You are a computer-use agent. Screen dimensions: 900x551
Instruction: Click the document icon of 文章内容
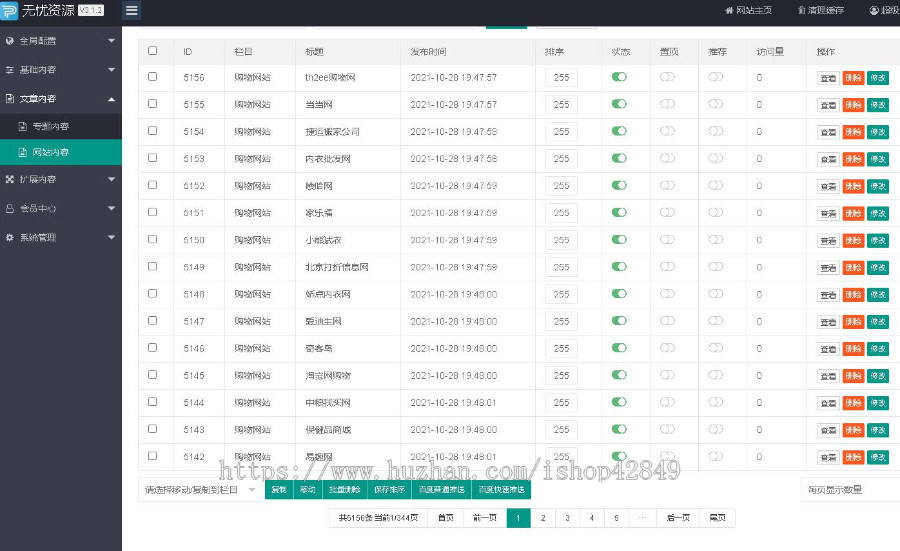10,99
